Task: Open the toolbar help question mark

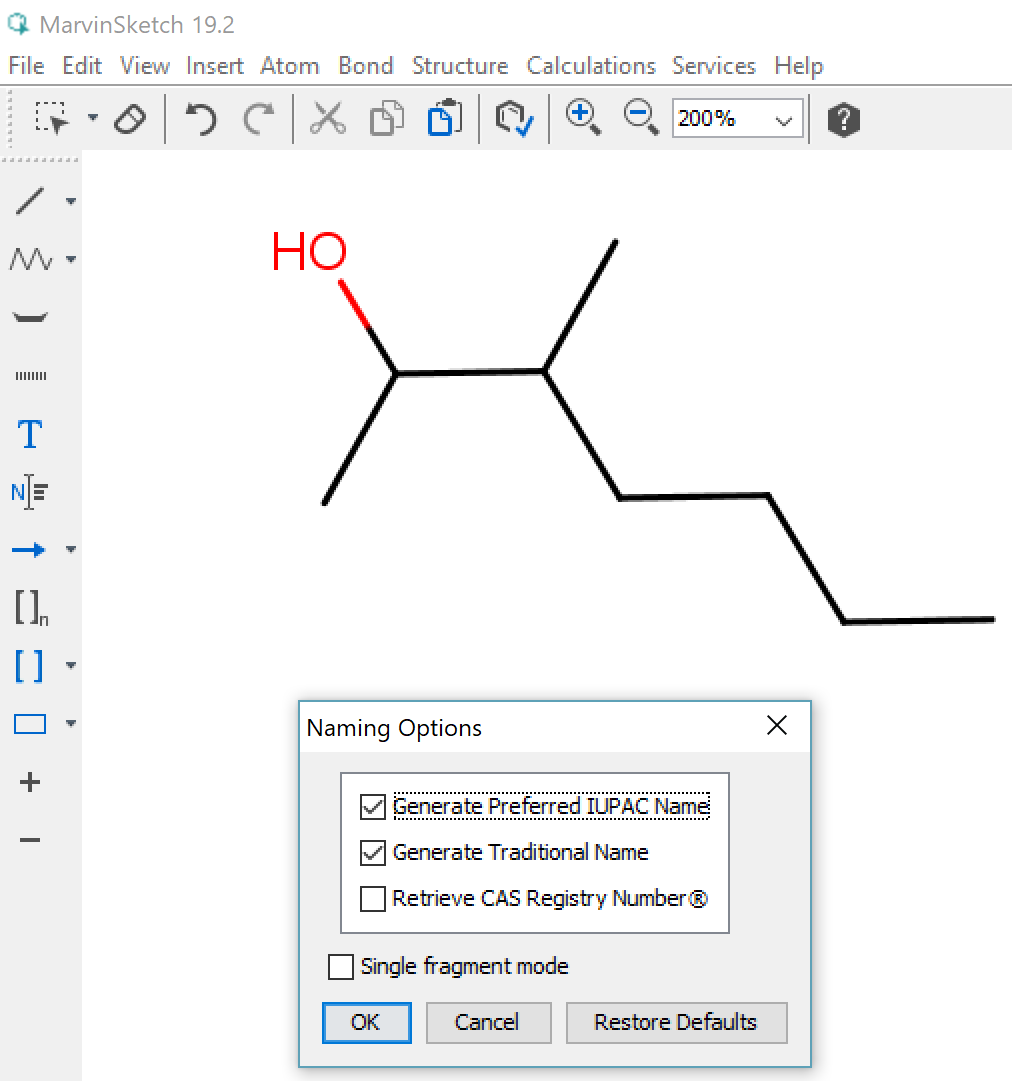Action: 843,120
